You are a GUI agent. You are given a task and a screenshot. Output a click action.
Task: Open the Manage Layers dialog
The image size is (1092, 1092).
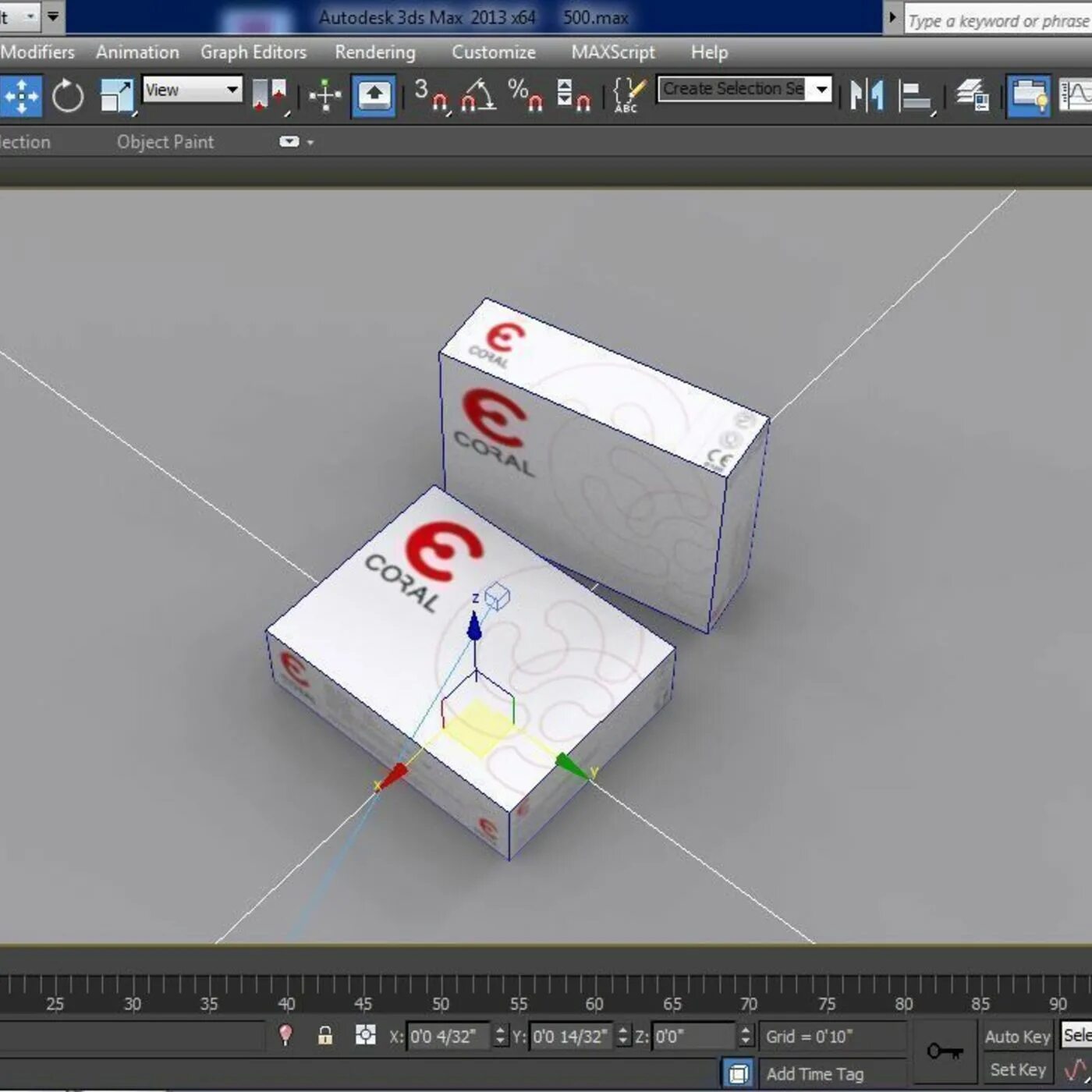point(973,97)
